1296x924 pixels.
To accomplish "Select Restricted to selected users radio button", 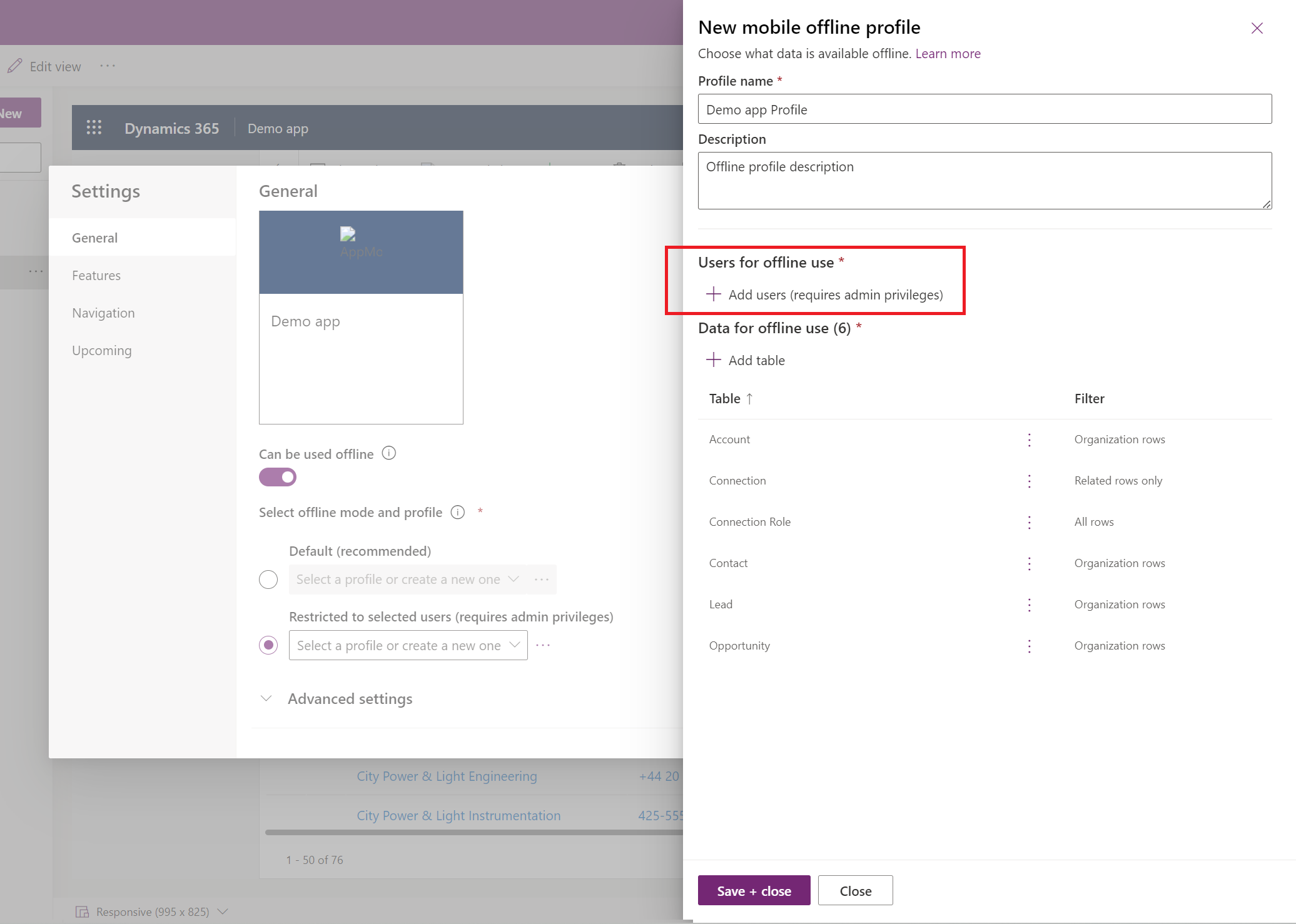I will (x=270, y=645).
